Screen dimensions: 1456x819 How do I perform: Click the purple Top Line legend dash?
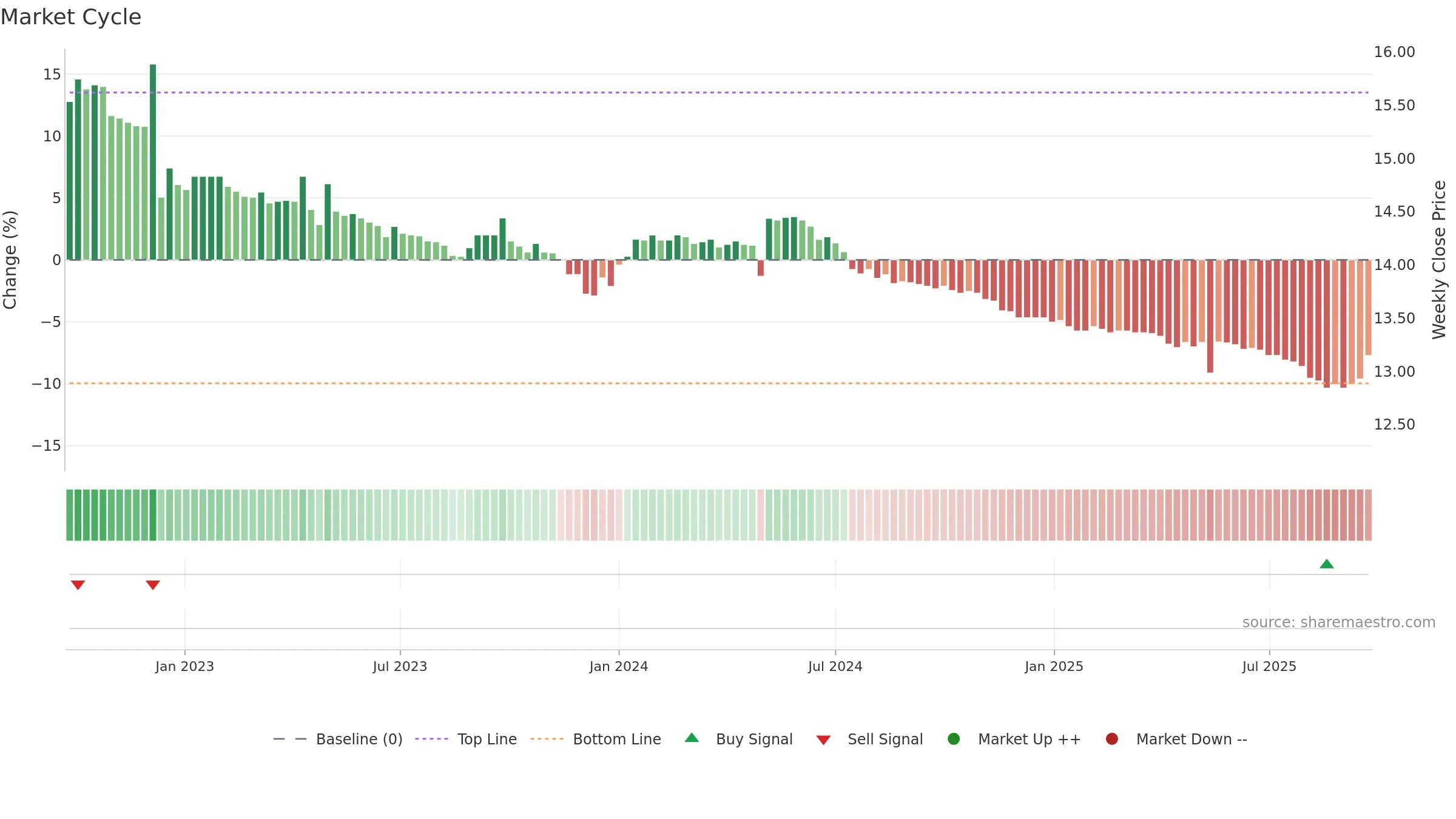click(x=431, y=739)
